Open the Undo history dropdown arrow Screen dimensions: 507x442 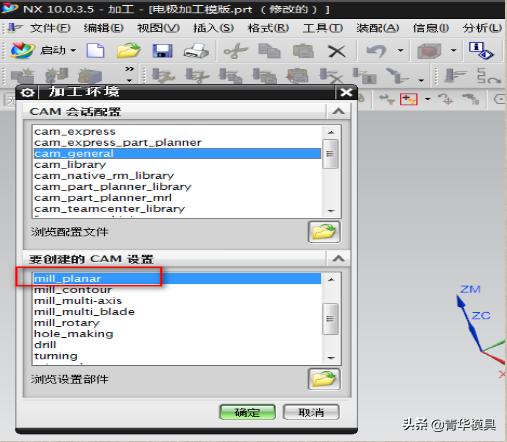tap(400, 51)
